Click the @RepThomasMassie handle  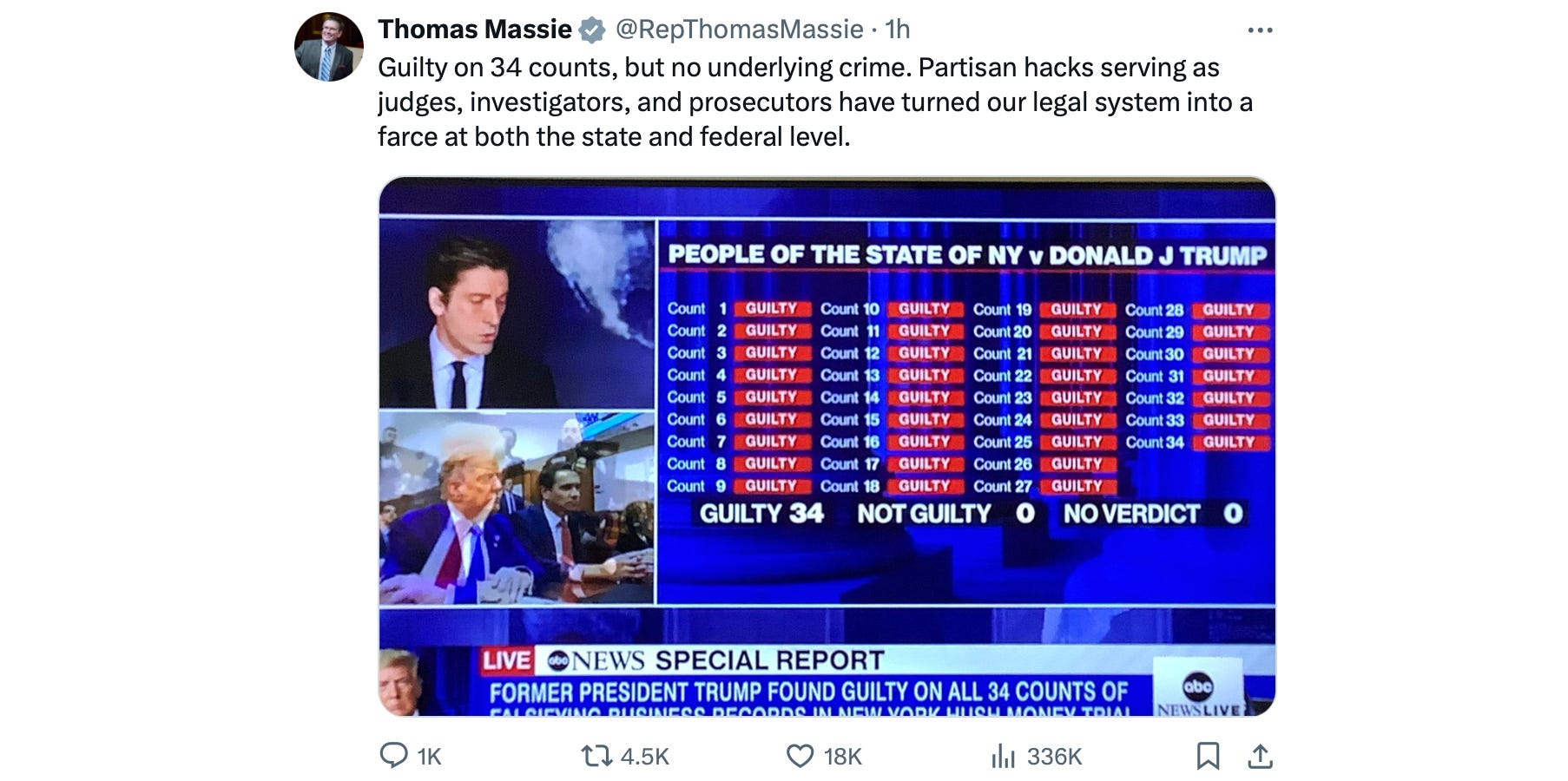click(739, 30)
